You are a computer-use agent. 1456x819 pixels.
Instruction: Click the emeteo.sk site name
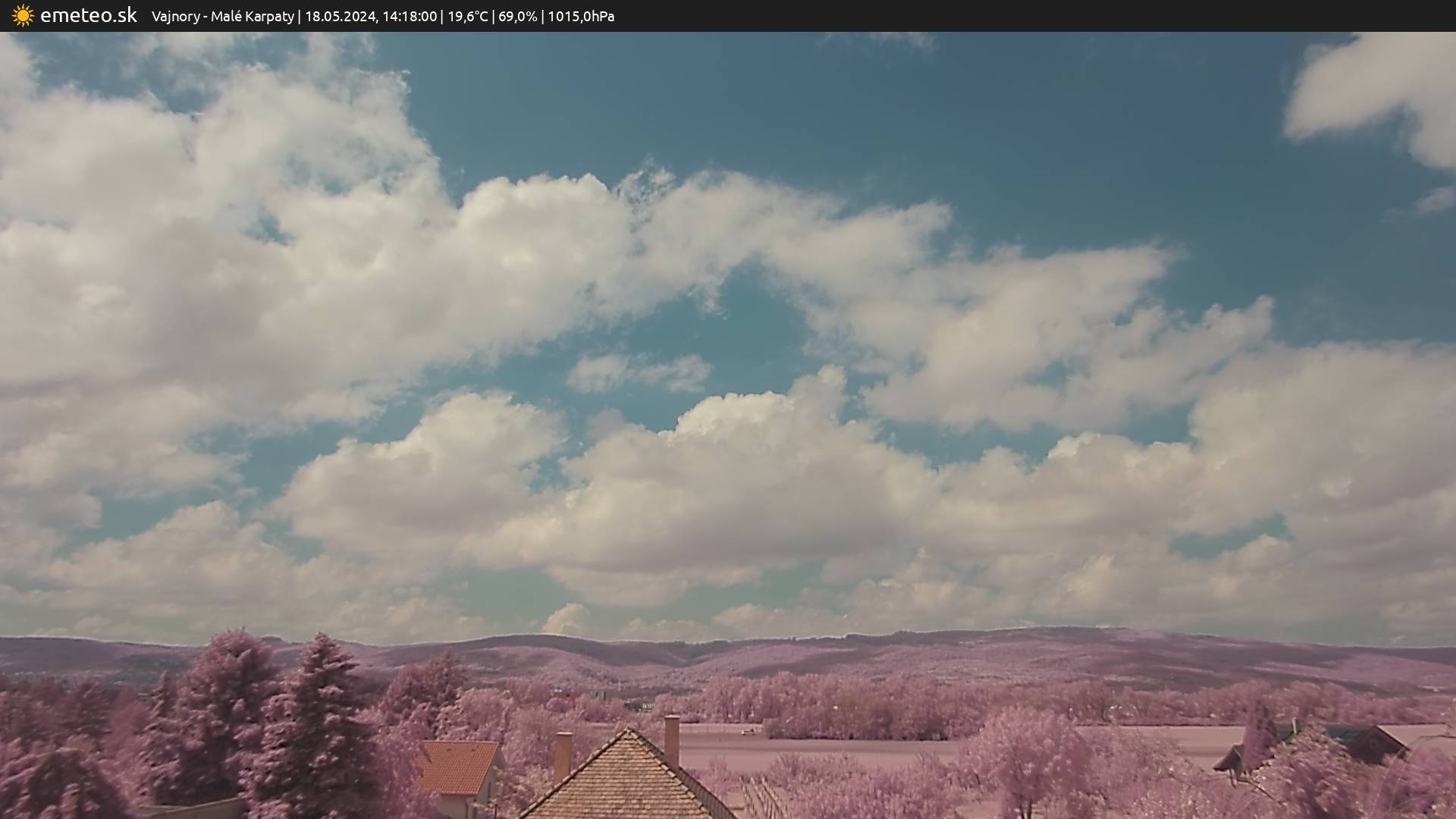tap(88, 16)
